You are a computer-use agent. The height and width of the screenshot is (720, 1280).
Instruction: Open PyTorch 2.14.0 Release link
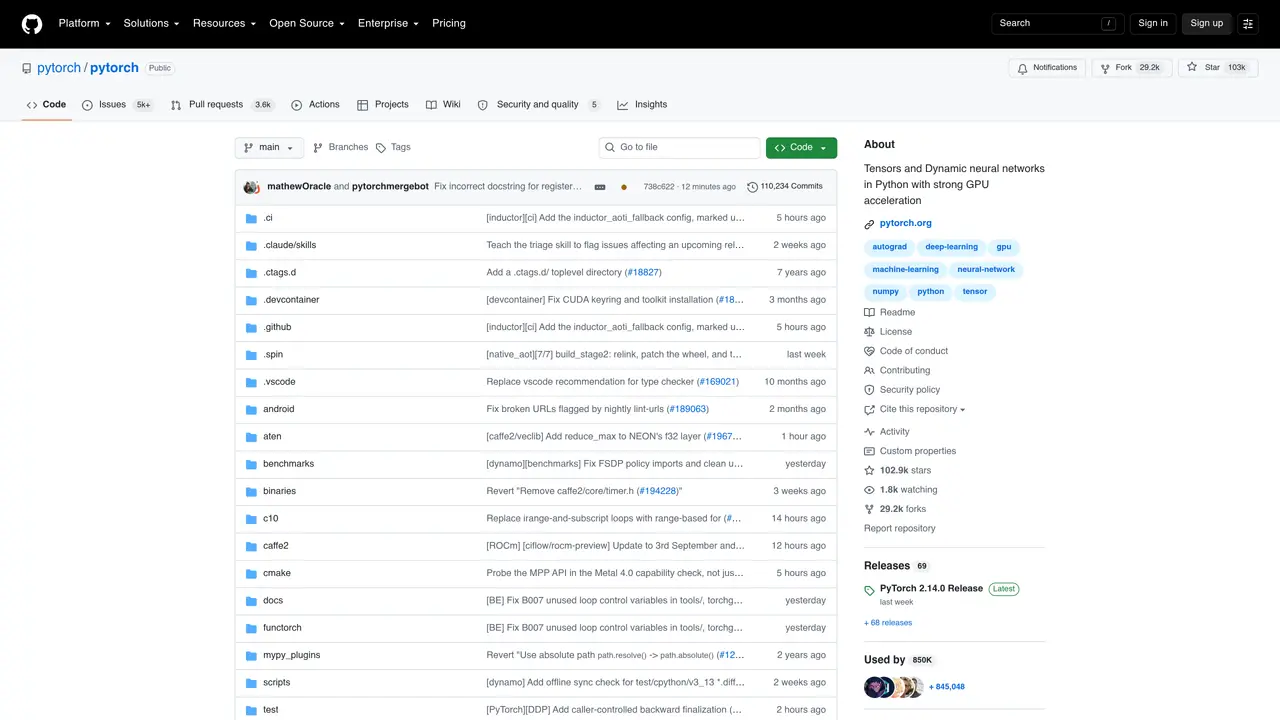pos(931,588)
